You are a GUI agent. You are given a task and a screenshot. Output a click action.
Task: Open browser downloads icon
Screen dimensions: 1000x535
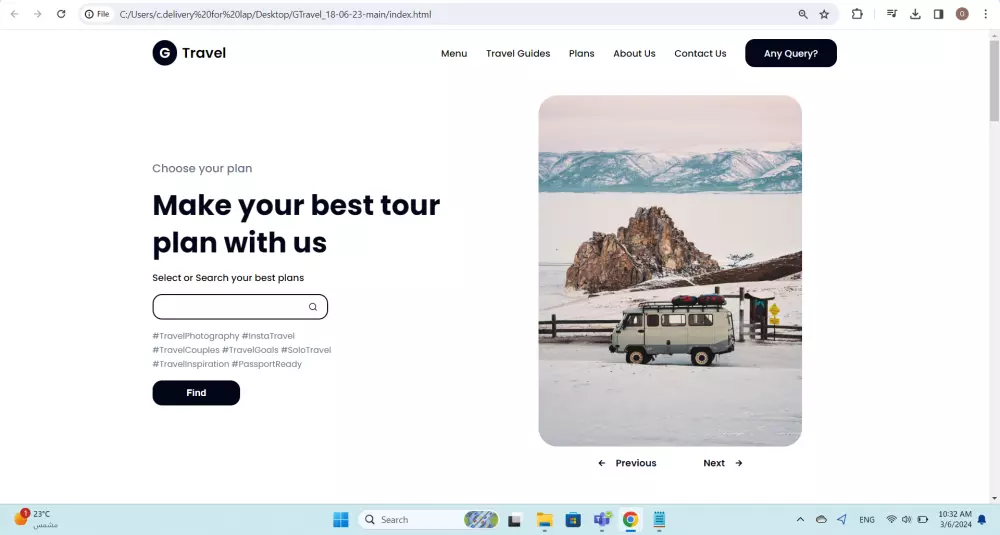tap(915, 14)
